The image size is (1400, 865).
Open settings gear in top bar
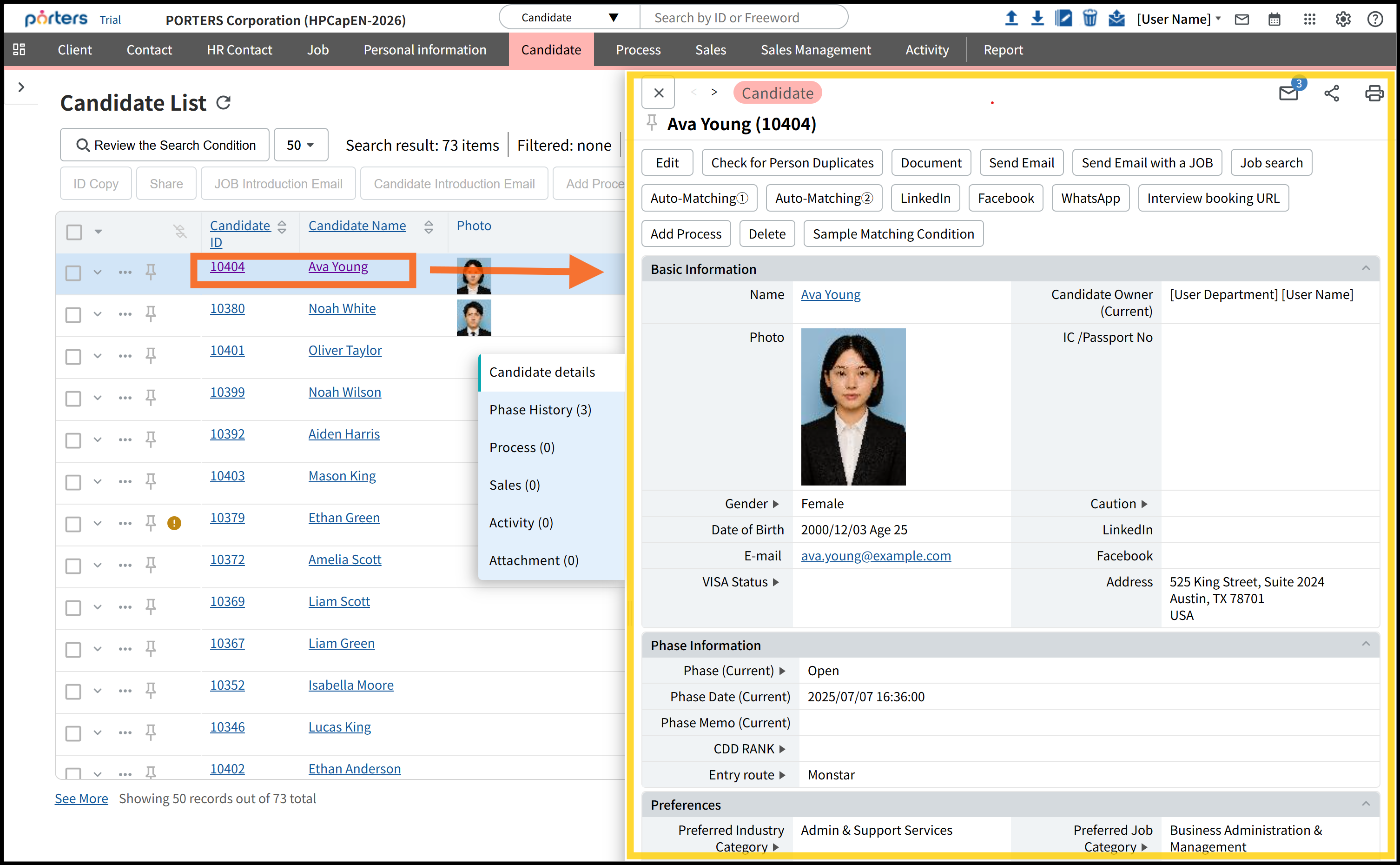(x=1342, y=19)
